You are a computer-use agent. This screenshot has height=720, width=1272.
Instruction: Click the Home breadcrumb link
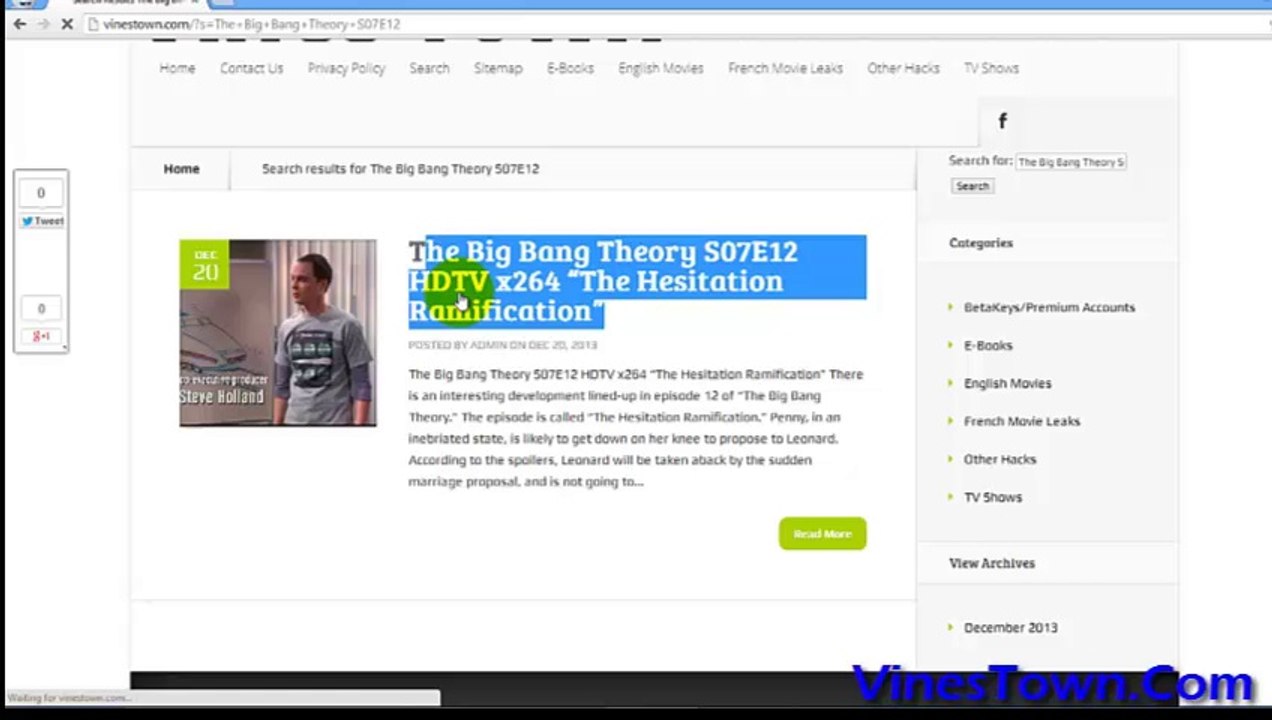coord(181,169)
